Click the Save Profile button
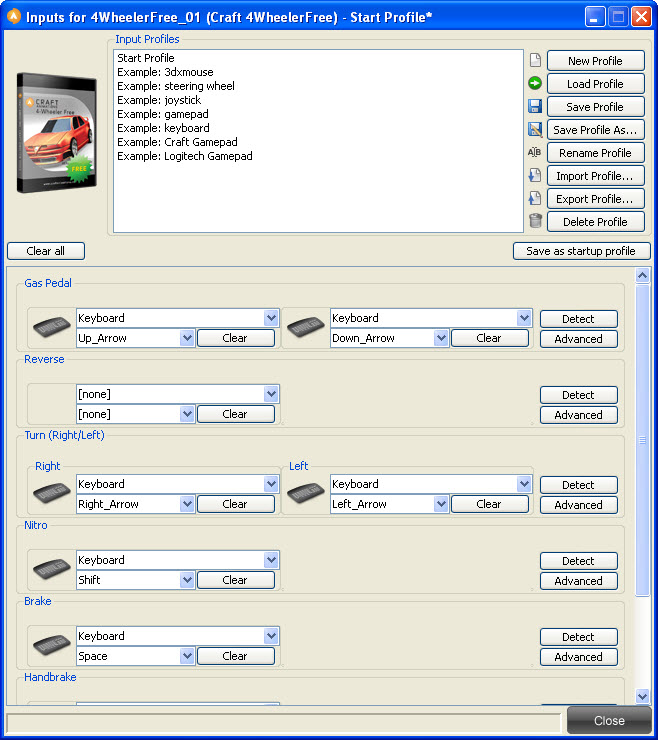 (x=596, y=107)
